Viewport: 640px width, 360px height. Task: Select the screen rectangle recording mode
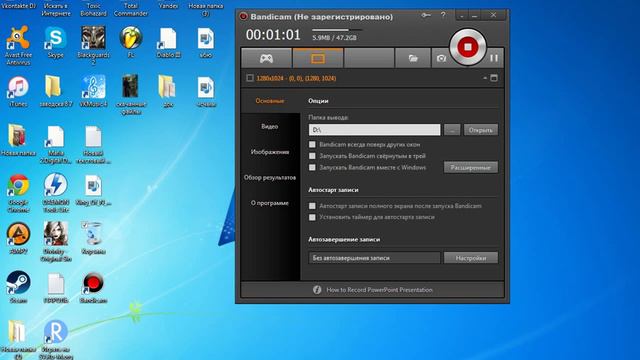[x=318, y=58]
